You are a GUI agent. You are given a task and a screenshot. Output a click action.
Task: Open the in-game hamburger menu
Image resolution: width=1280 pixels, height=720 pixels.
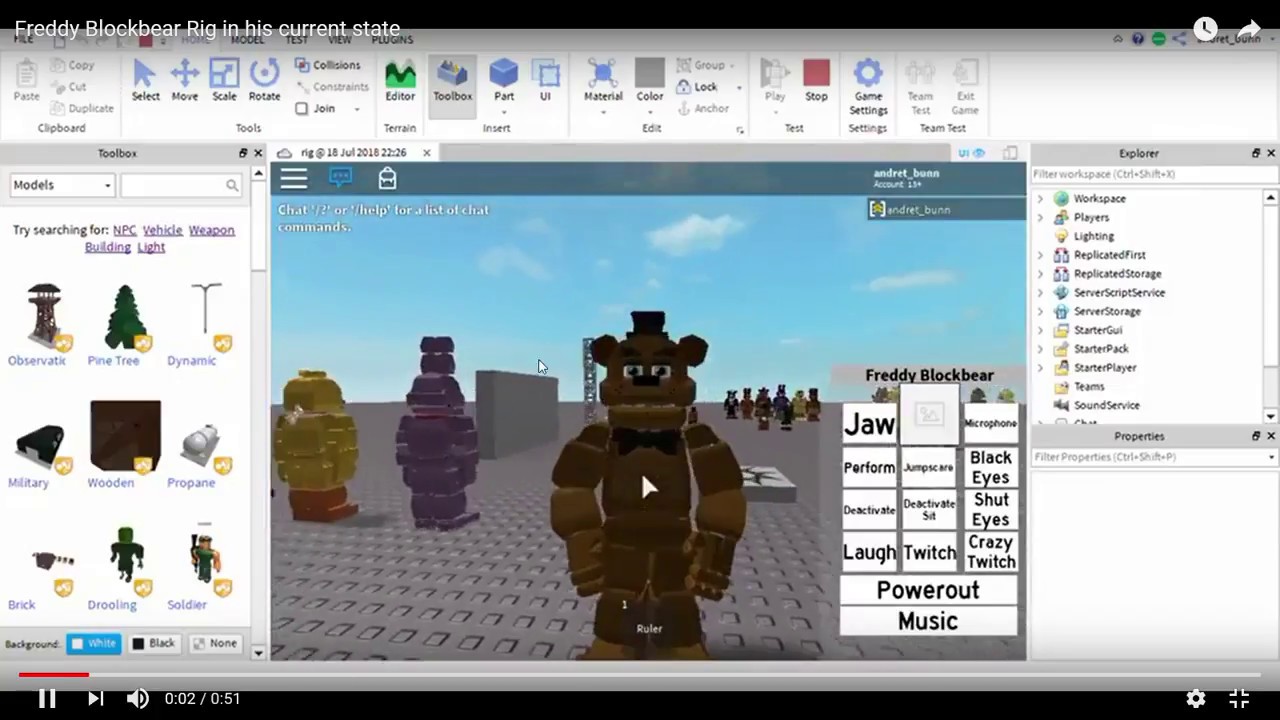point(294,178)
